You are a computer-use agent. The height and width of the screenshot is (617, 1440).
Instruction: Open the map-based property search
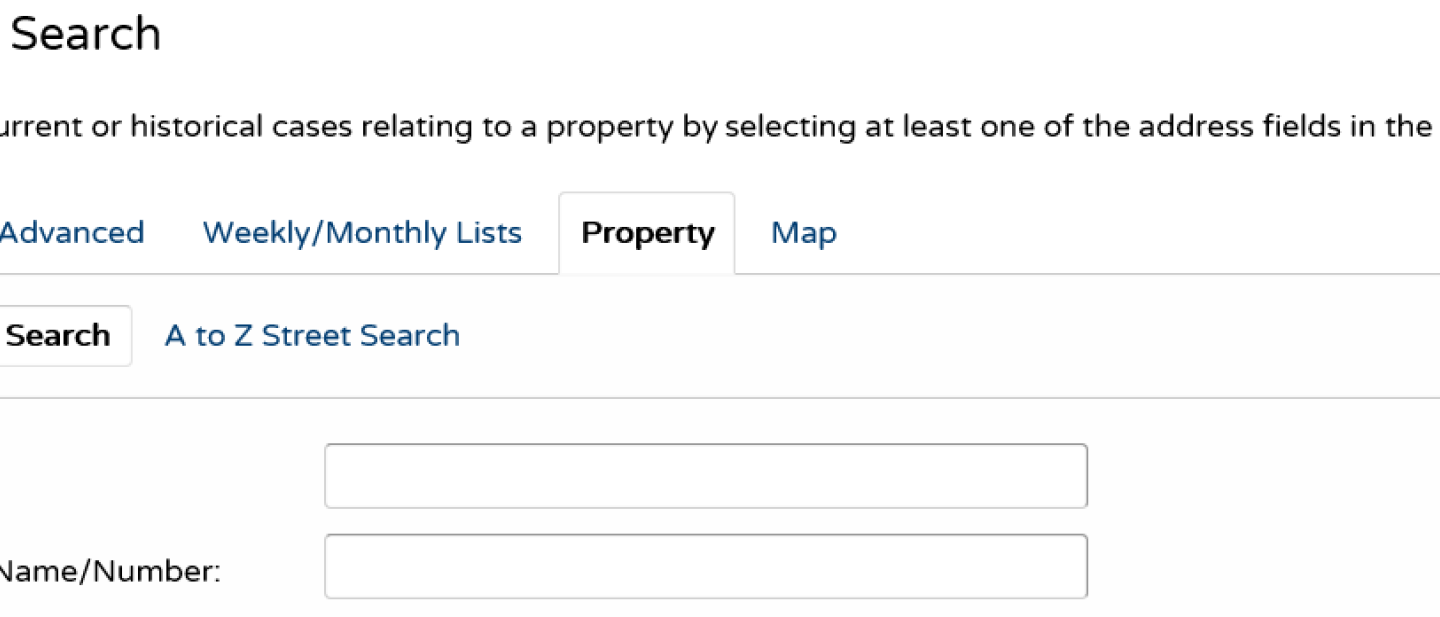[803, 232]
